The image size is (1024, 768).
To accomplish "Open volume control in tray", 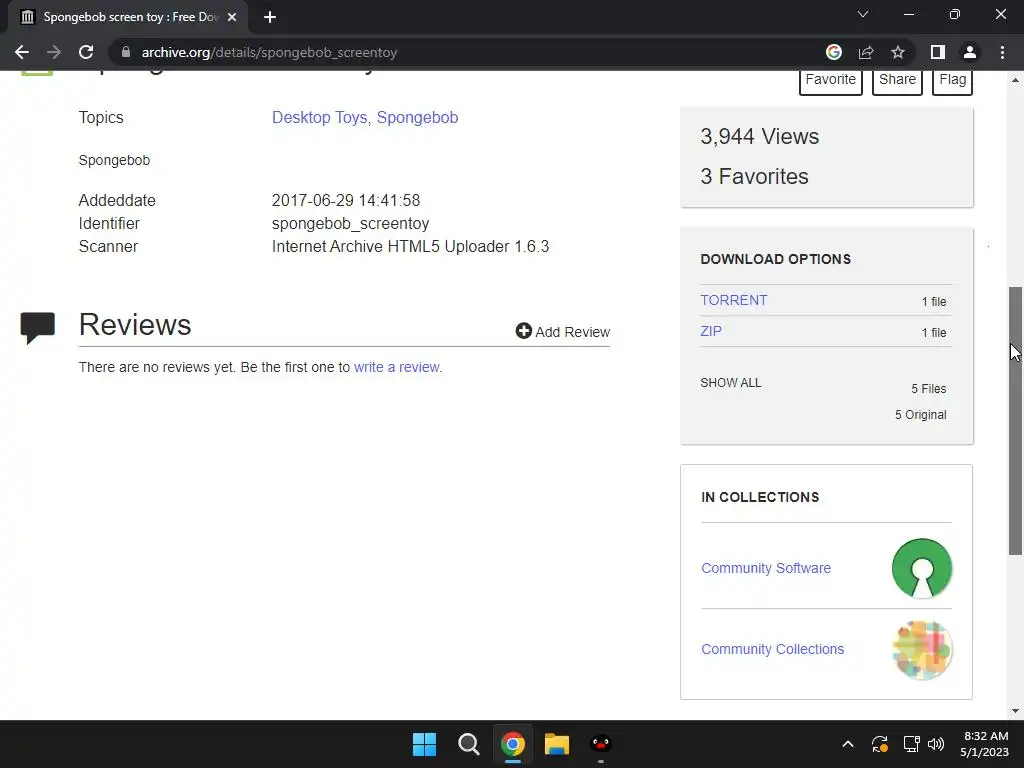I will [x=936, y=744].
